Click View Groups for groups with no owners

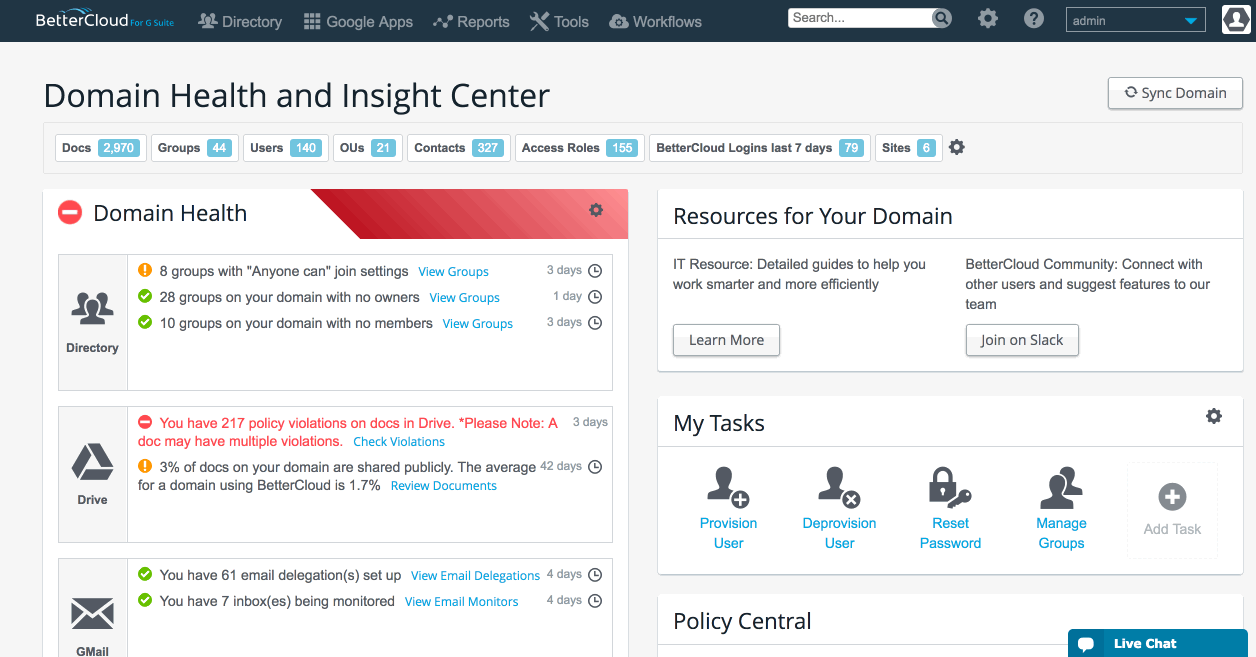(464, 298)
